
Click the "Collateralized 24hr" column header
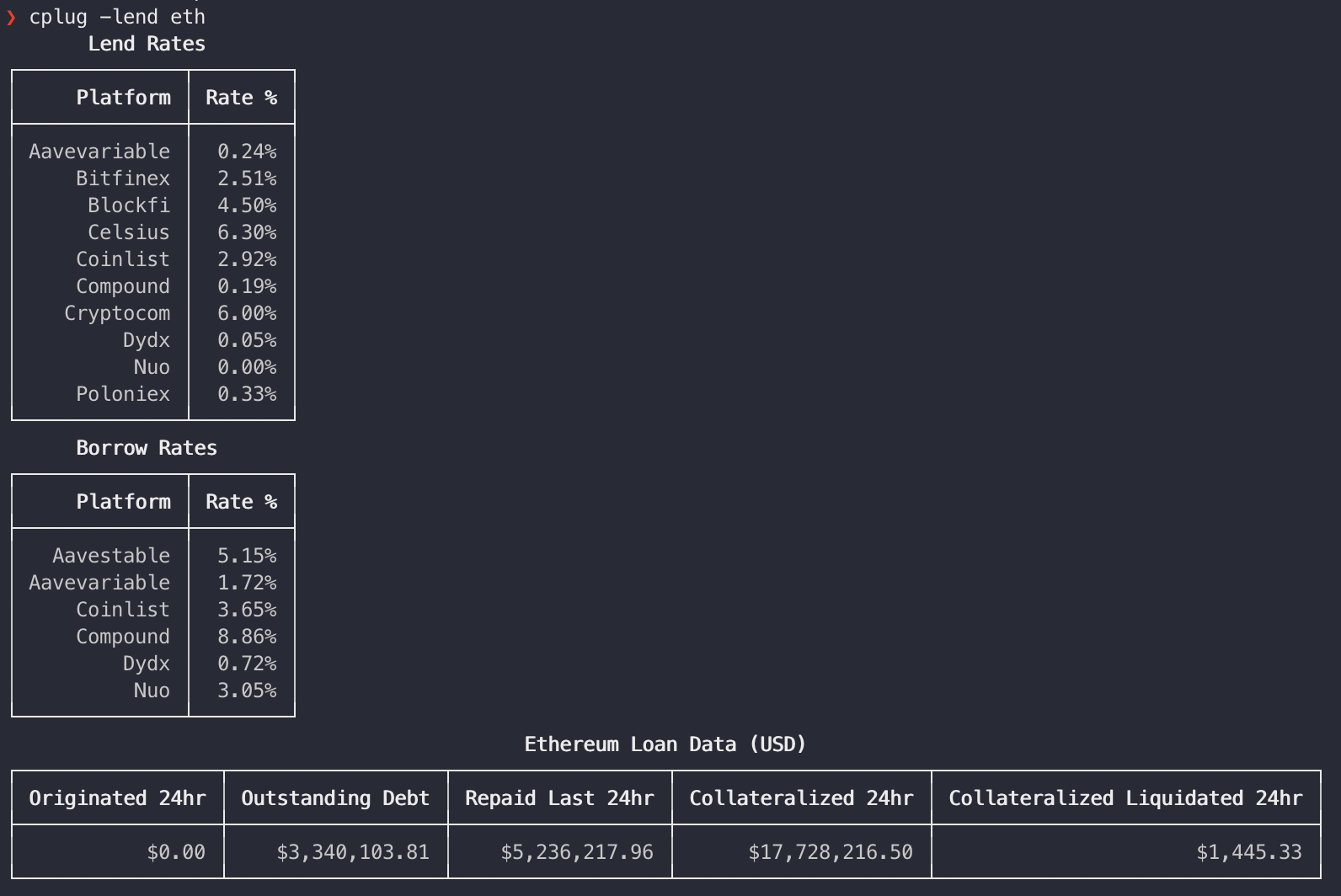801,798
